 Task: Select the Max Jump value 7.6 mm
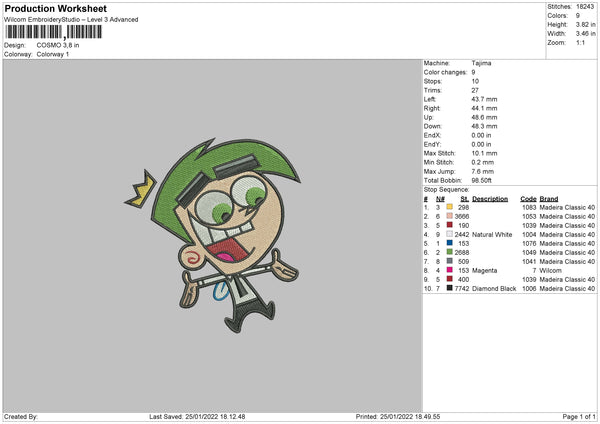(483, 171)
